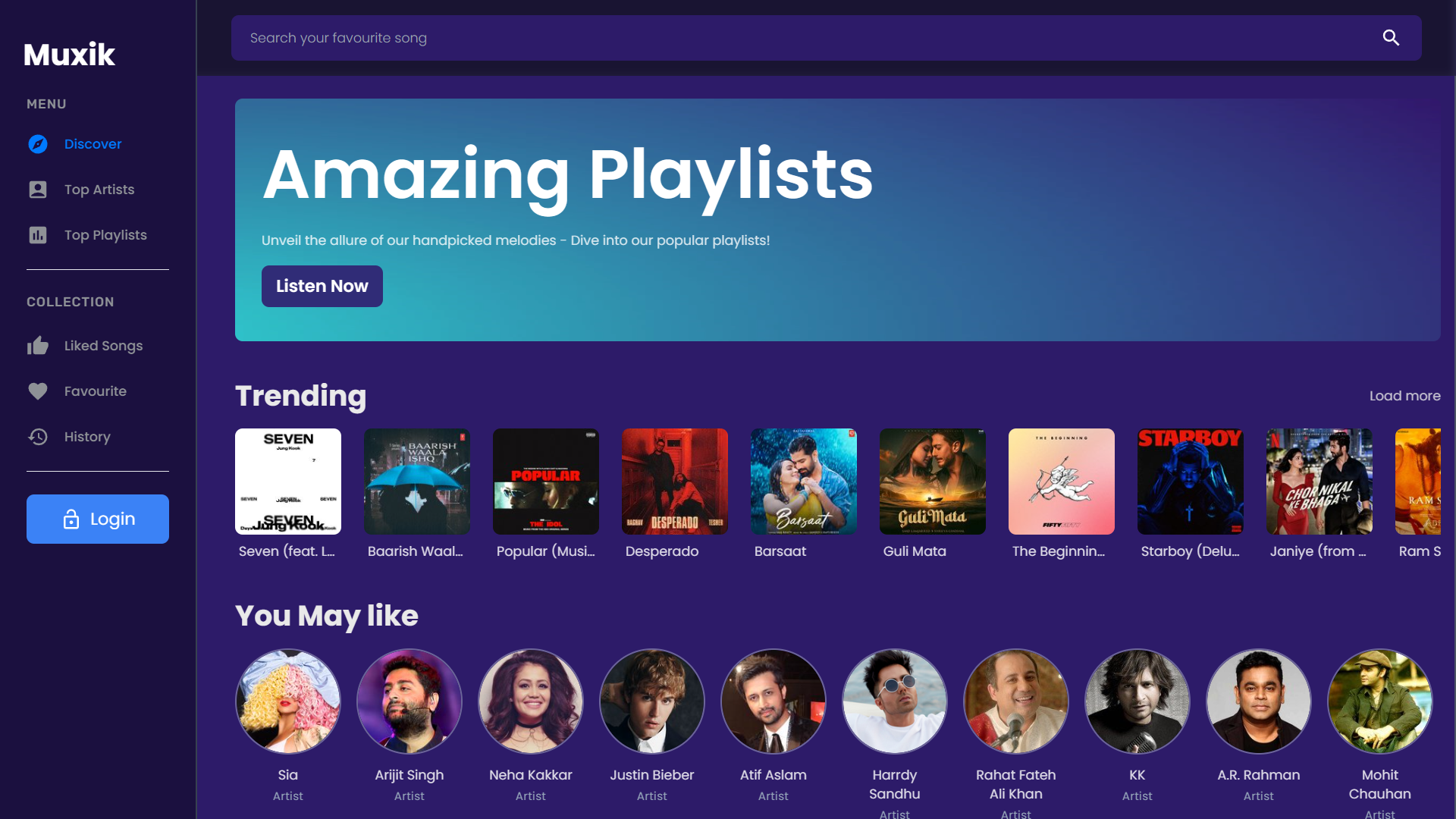This screenshot has height=819, width=1456.
Task: Click the lock icon on the Login button
Action: [x=71, y=519]
